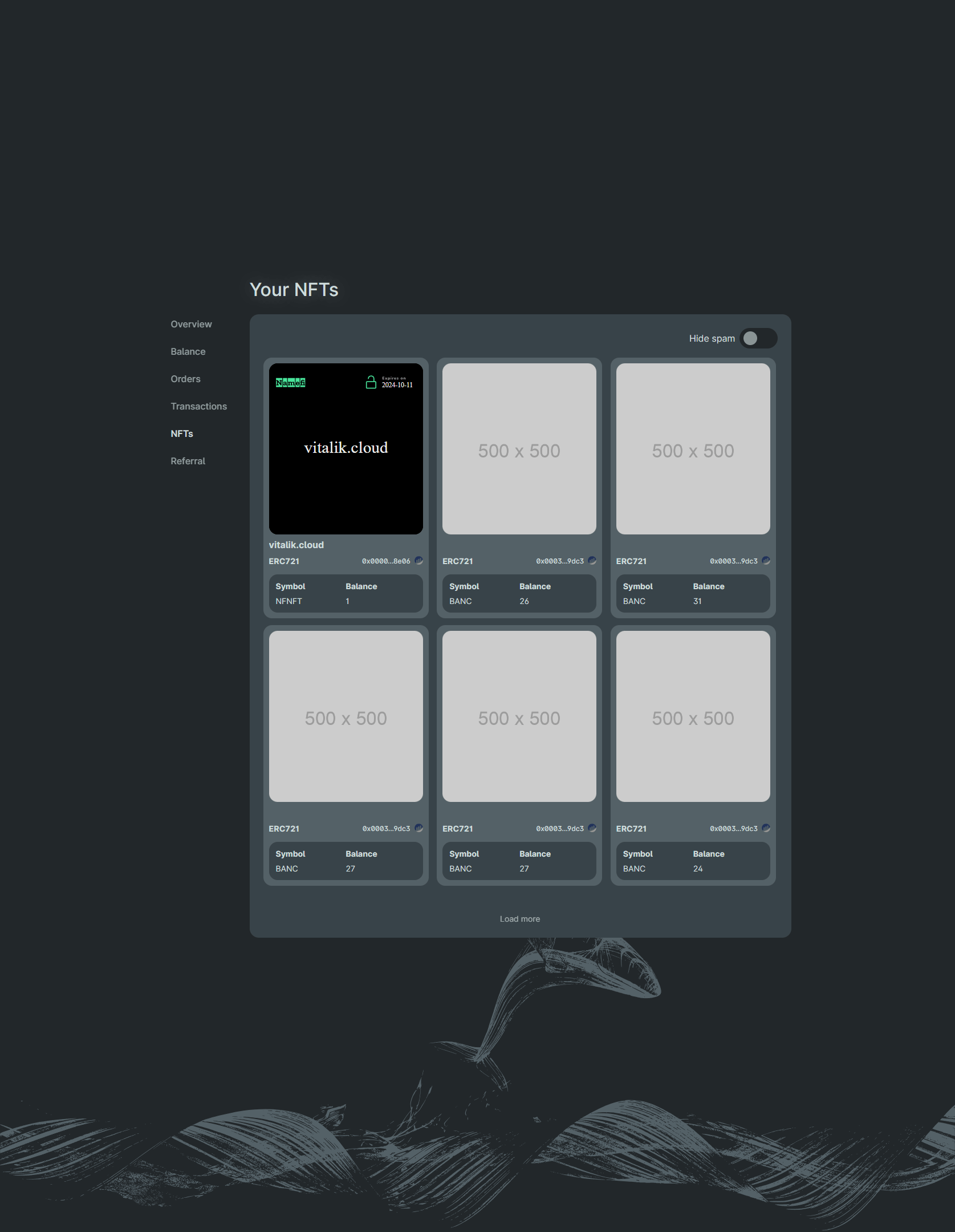Click Load more NFTs
Screen dimensions: 955x1232
[x=519, y=919]
